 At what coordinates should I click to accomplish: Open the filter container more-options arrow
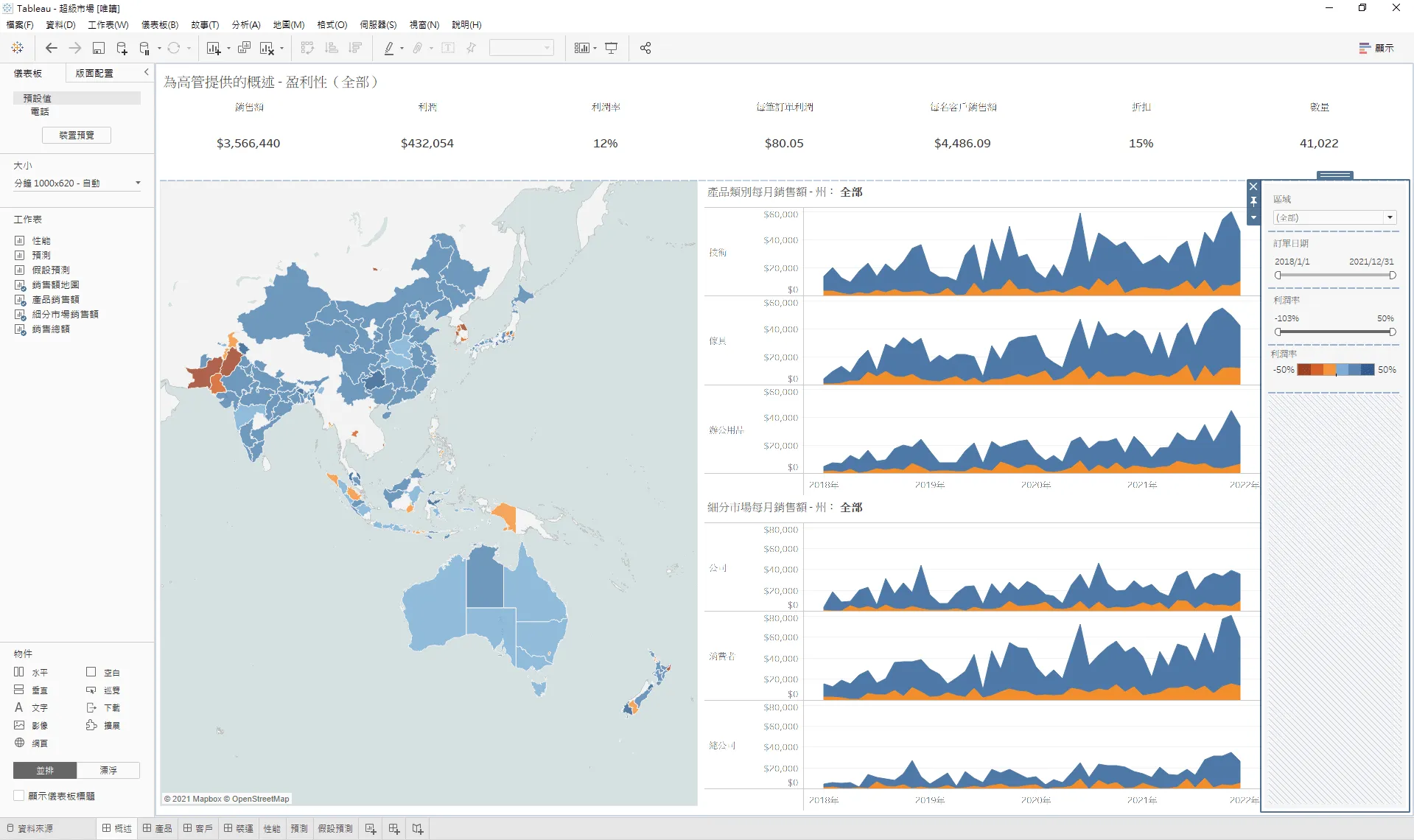tap(1253, 218)
